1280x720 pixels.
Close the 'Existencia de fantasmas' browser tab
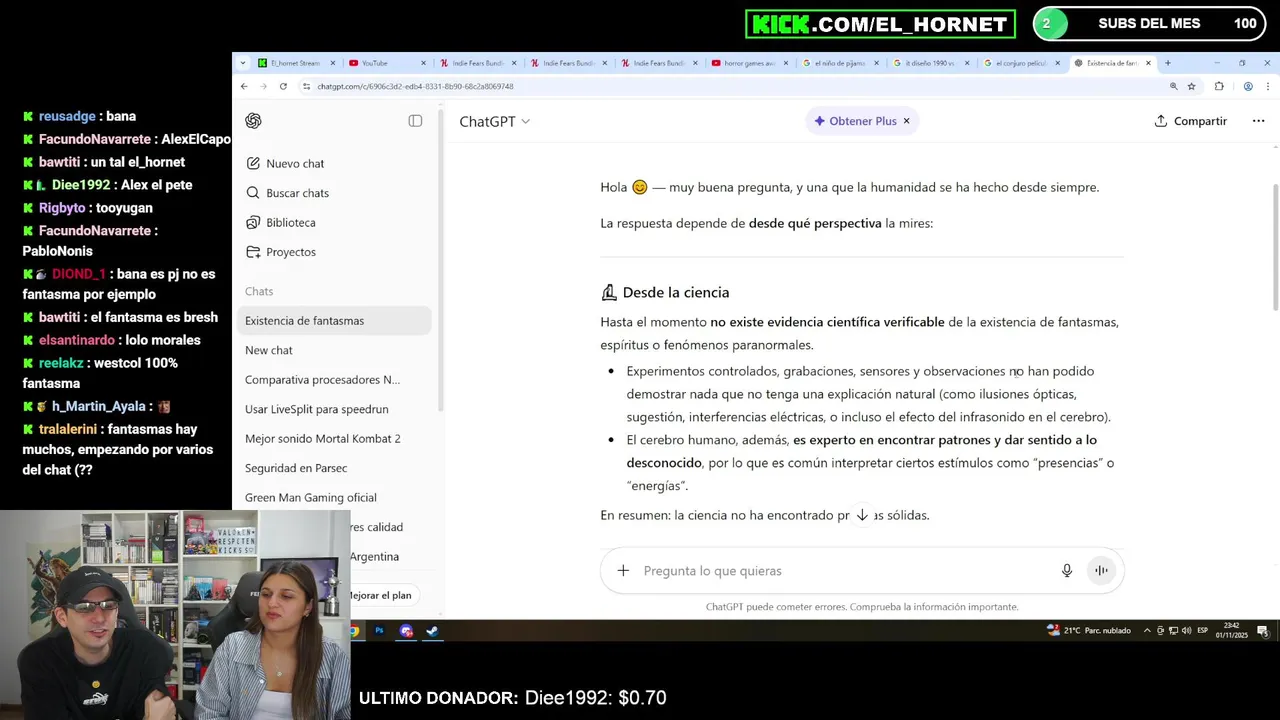click(1148, 63)
